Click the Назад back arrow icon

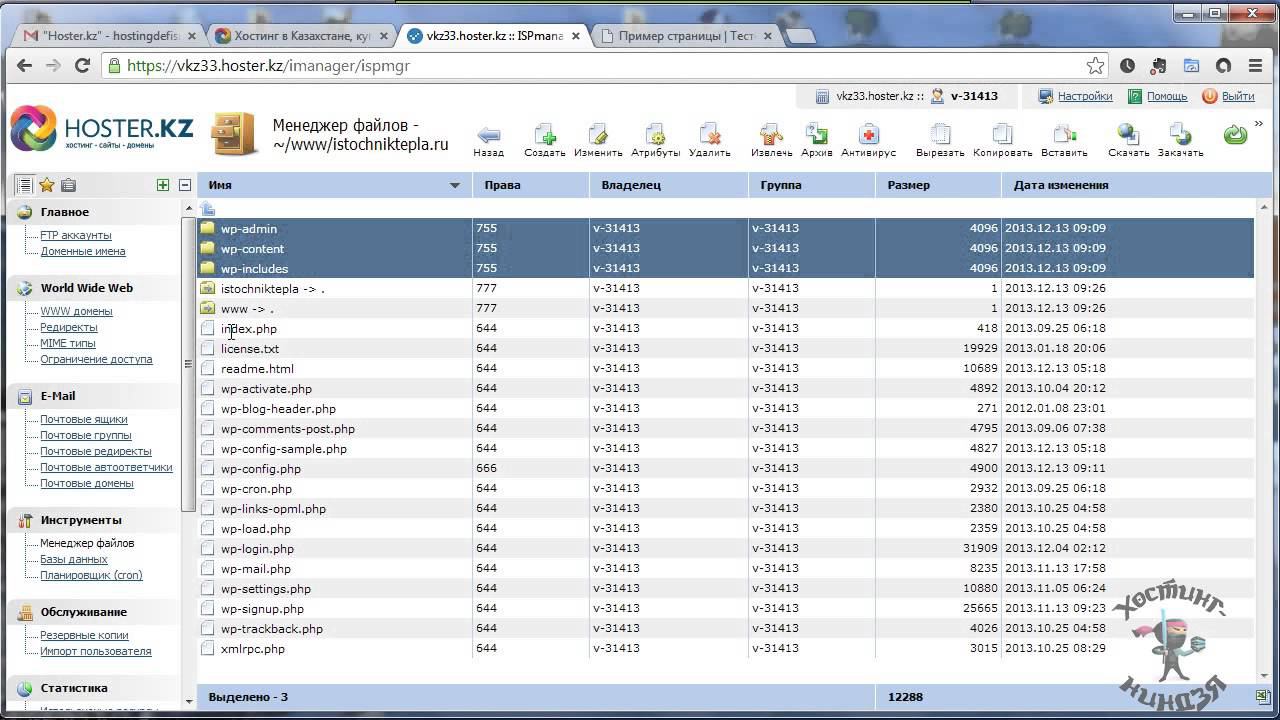[x=488, y=136]
